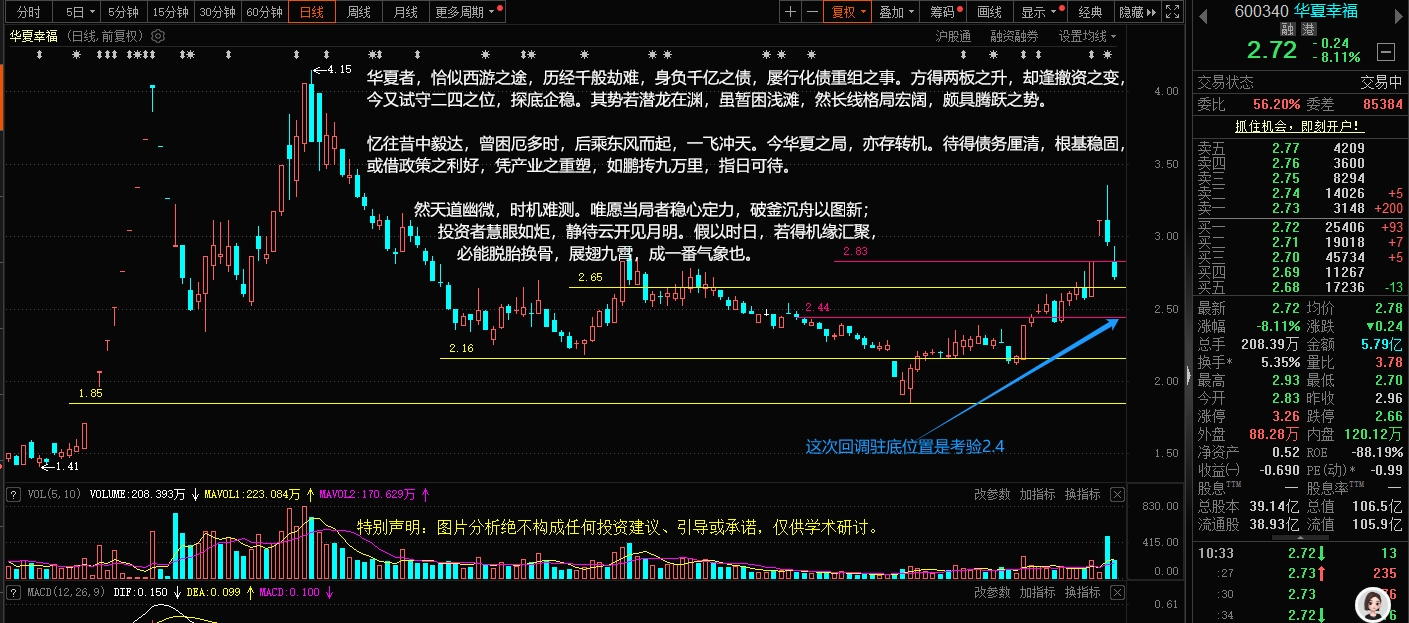The image size is (1409, 623).
Task: Switch to 30分钟 chart period
Action: point(216,12)
